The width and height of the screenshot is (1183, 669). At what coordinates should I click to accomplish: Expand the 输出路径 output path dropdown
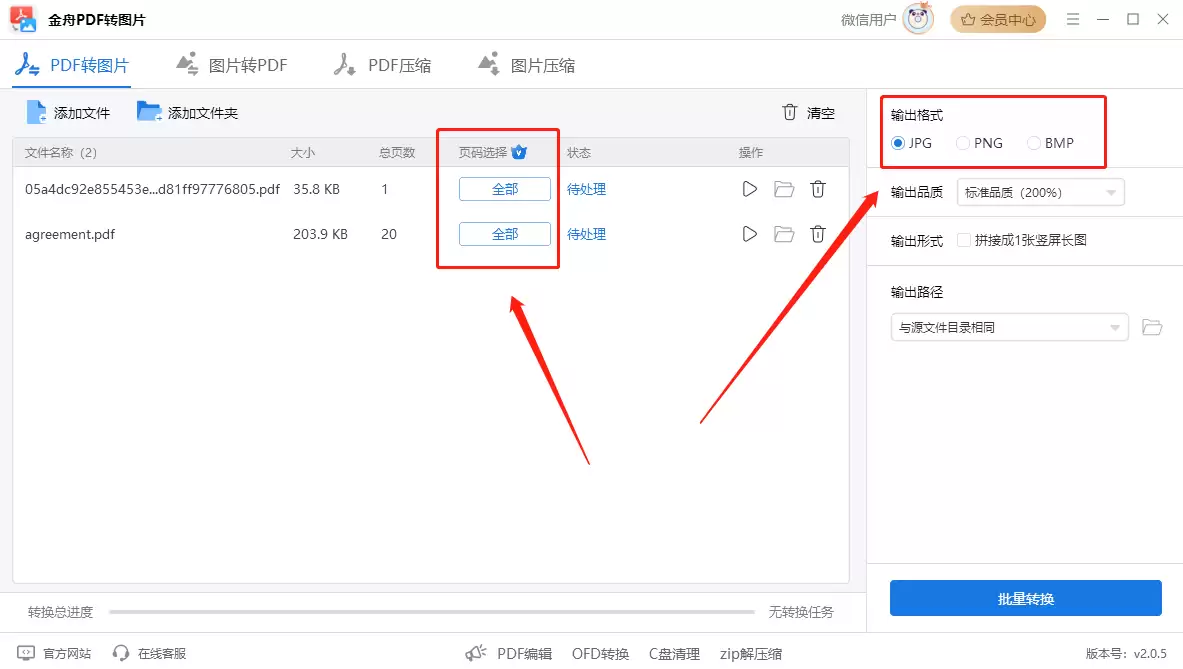[1009, 327]
